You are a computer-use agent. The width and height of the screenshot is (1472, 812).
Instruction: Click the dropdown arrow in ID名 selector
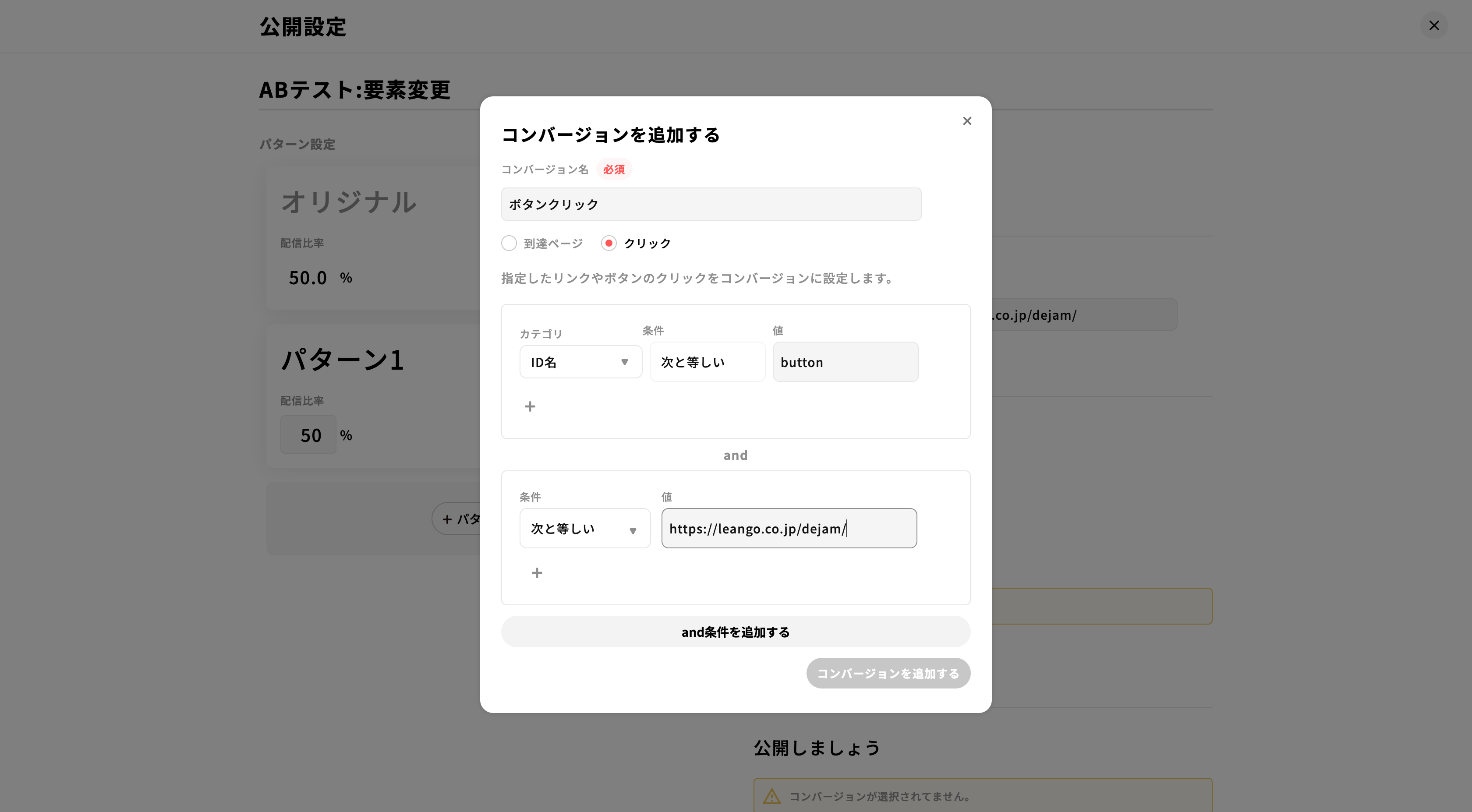(x=625, y=362)
